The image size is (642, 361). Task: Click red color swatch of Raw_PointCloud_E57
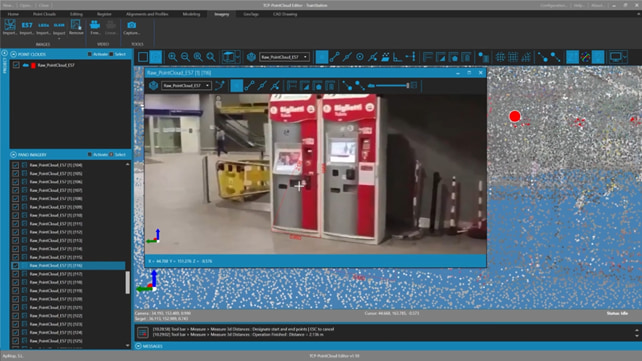coord(34,65)
